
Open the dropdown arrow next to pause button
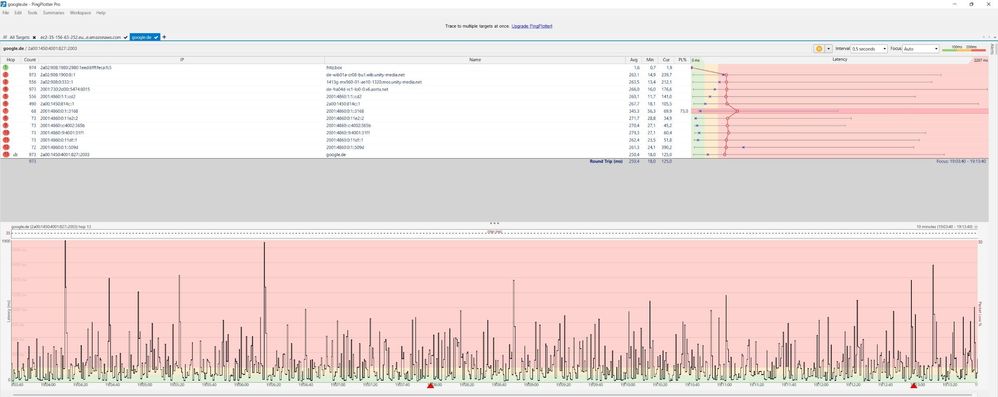(x=829, y=48)
